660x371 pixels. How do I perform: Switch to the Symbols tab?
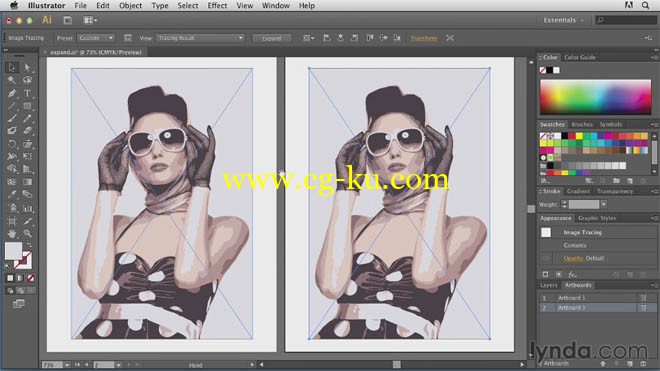click(x=611, y=125)
